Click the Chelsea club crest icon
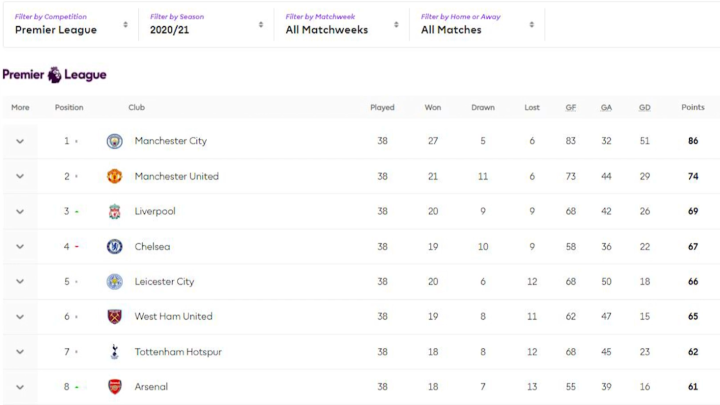 pyautogui.click(x=114, y=246)
